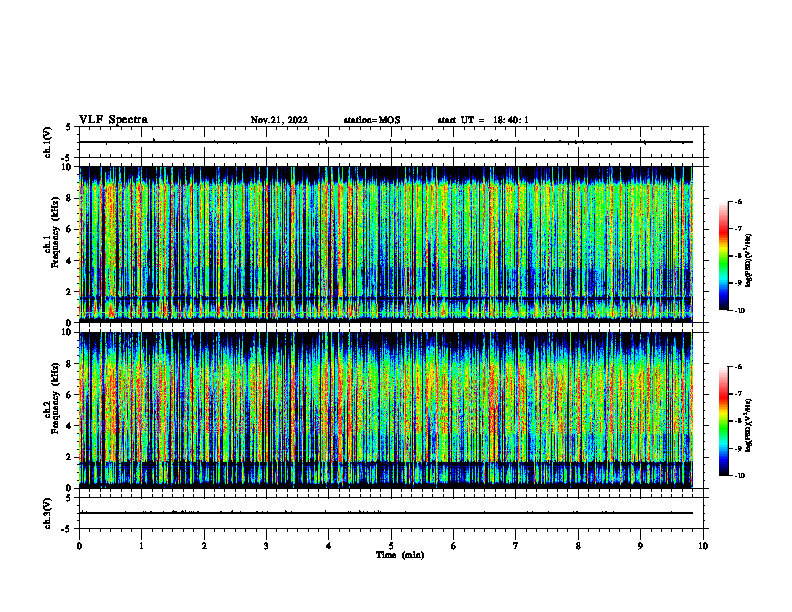Screen dimensions: 792x612
Task: Click the "Time (min)" axis label
Action: point(400,555)
